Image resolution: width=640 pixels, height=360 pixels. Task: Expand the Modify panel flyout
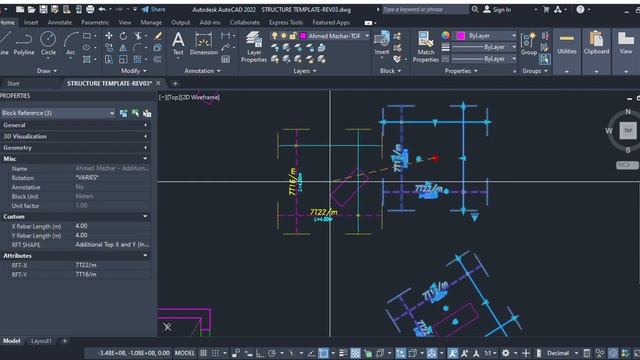point(134,71)
